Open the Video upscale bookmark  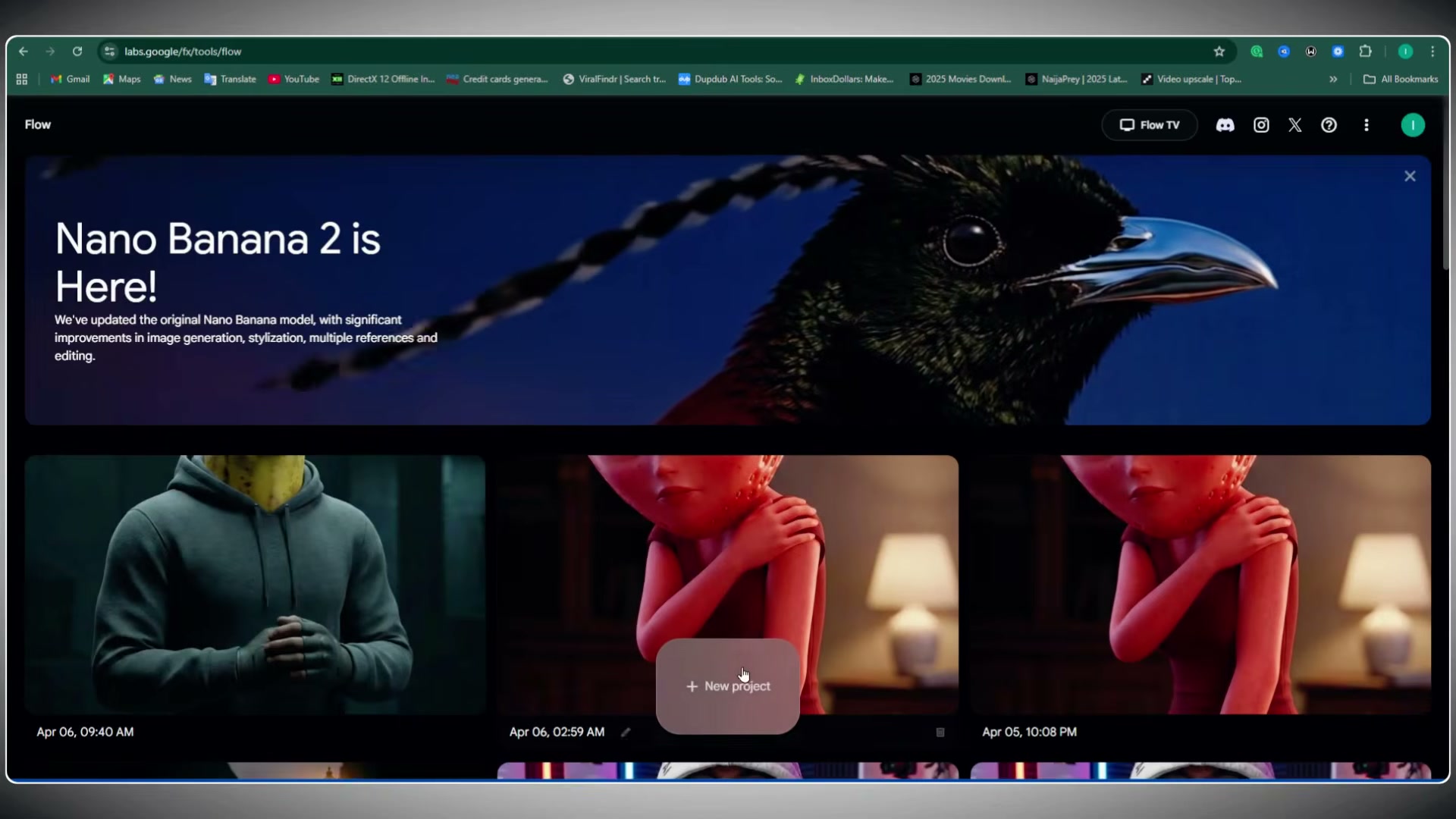coord(1191,79)
